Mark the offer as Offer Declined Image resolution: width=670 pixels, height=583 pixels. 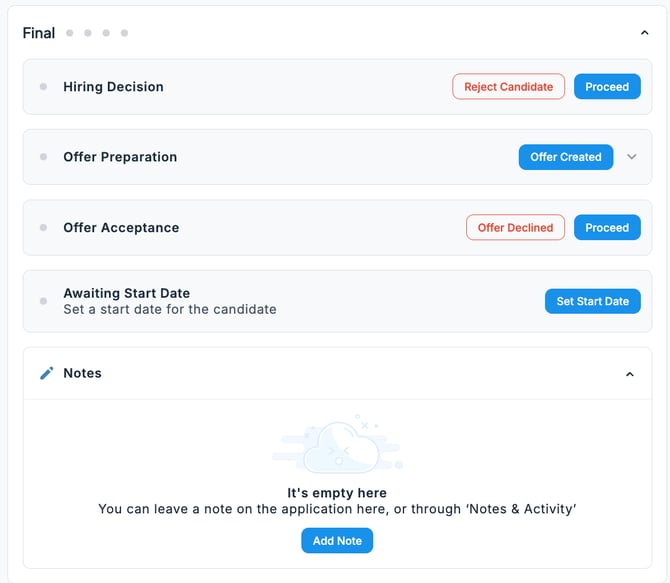point(515,228)
